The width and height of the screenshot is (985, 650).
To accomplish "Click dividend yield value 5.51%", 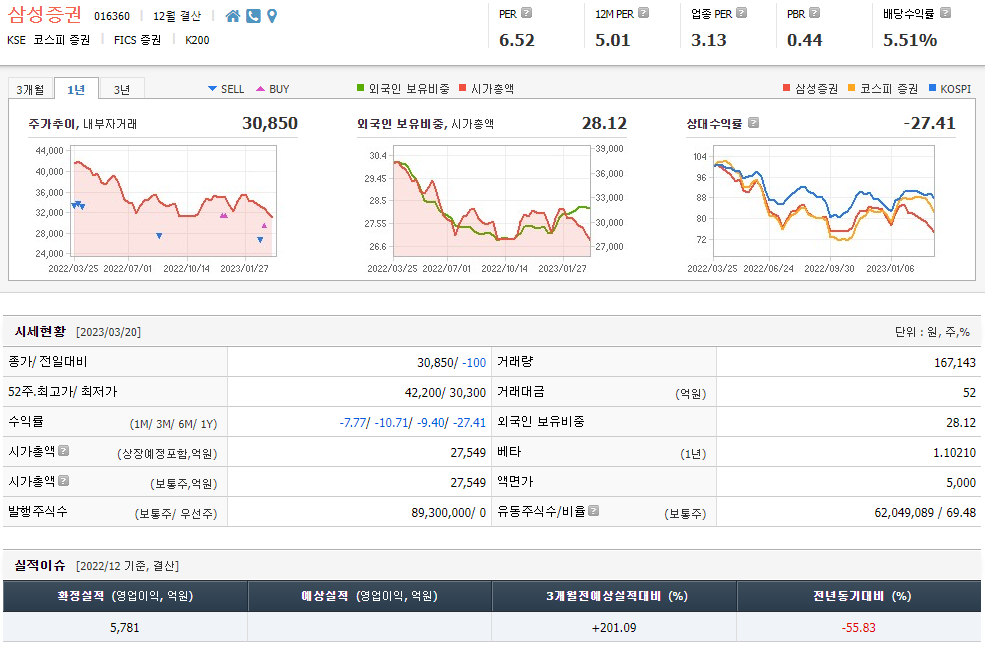I will 910,40.
